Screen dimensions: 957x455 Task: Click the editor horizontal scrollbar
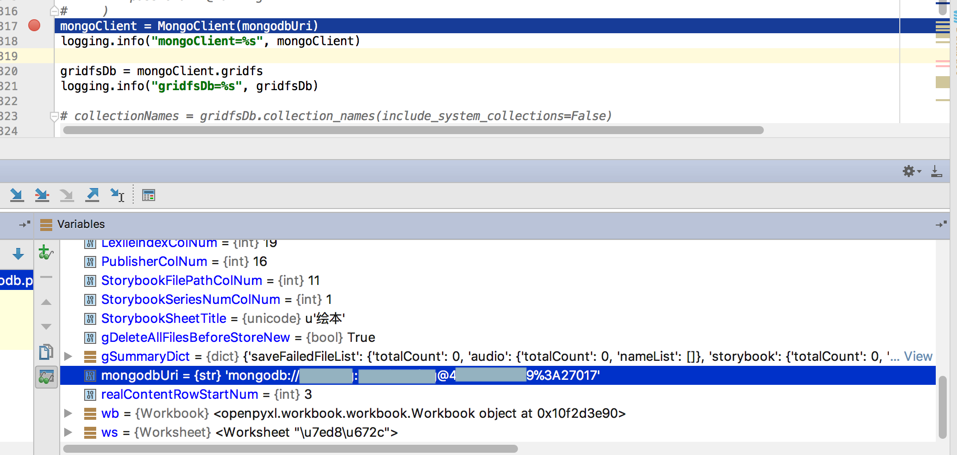[x=414, y=129]
